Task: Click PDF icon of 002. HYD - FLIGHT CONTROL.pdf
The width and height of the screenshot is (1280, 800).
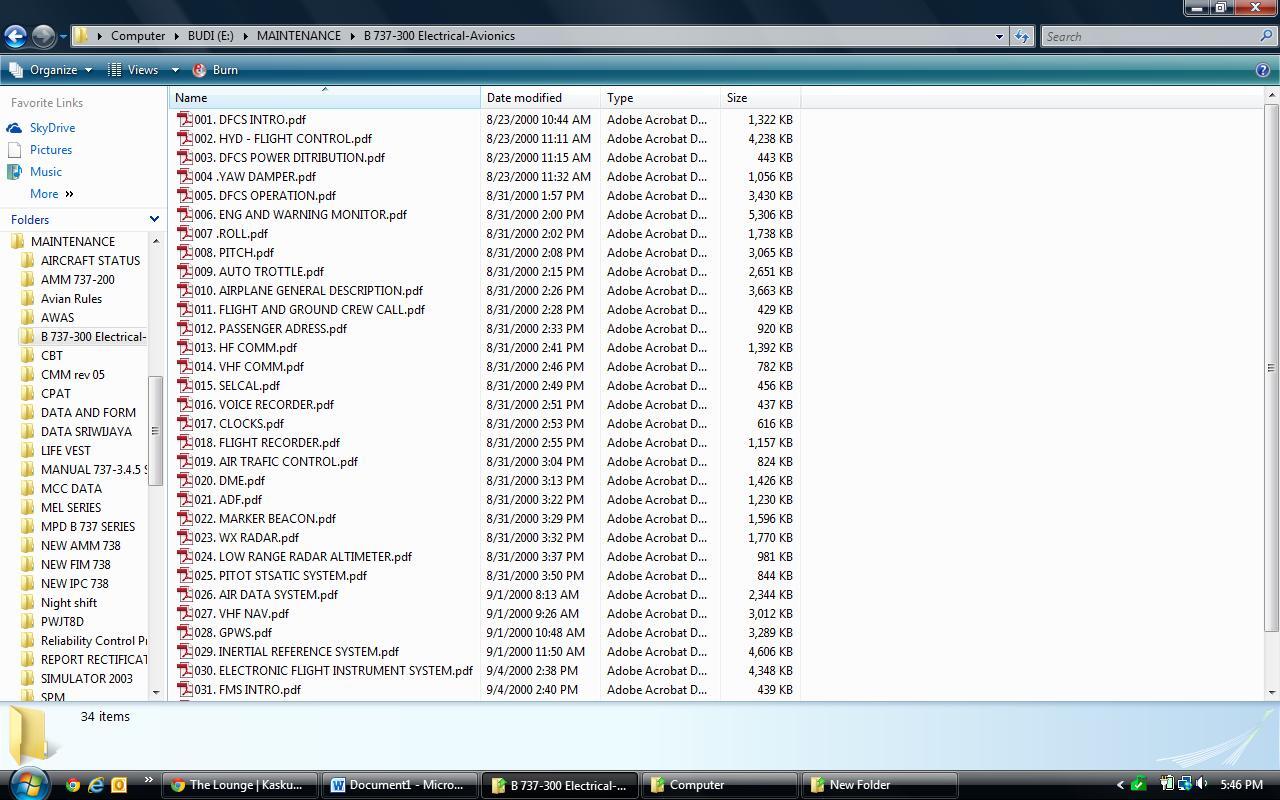Action: (184, 138)
